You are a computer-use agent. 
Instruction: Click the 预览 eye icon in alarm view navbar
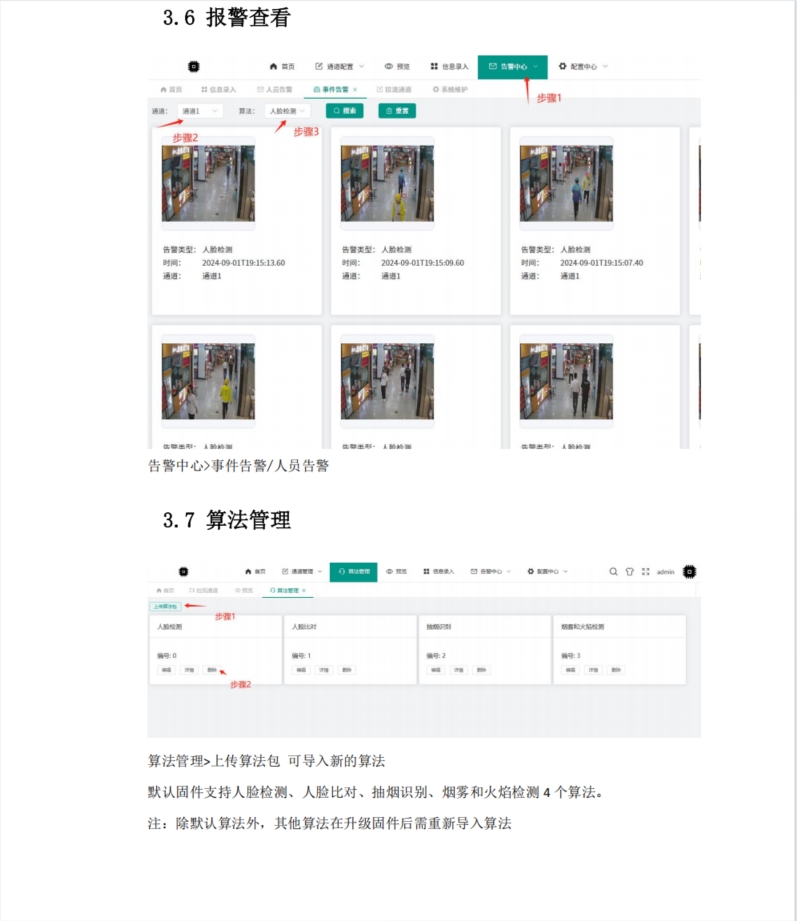coord(388,67)
